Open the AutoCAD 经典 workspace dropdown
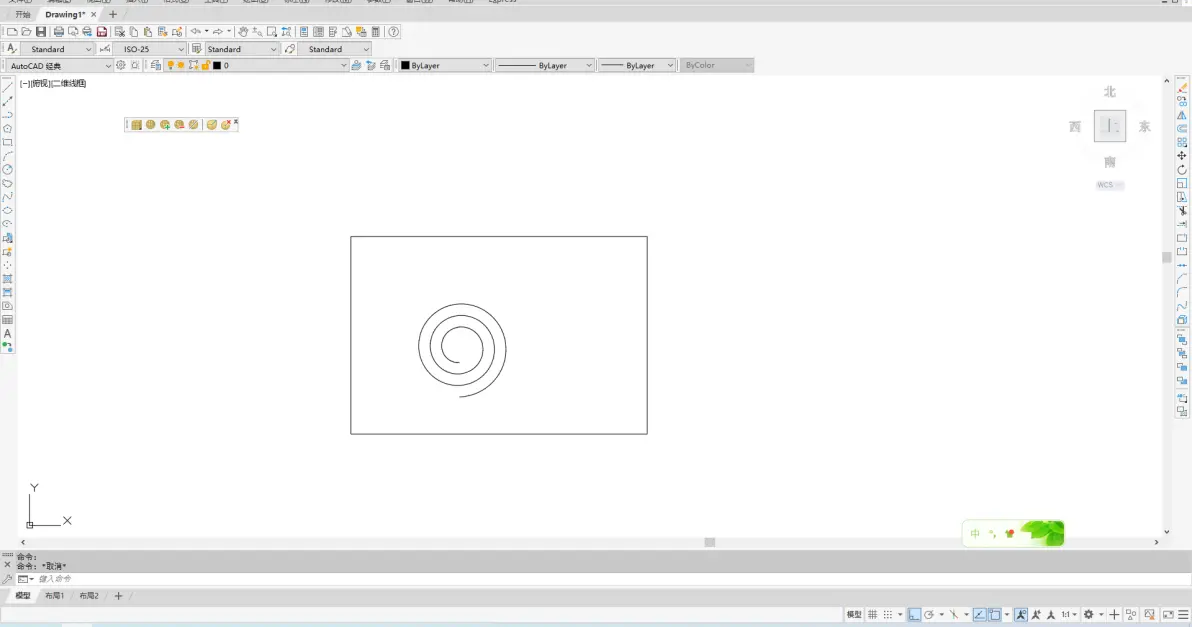The width and height of the screenshot is (1192, 627). coord(59,65)
